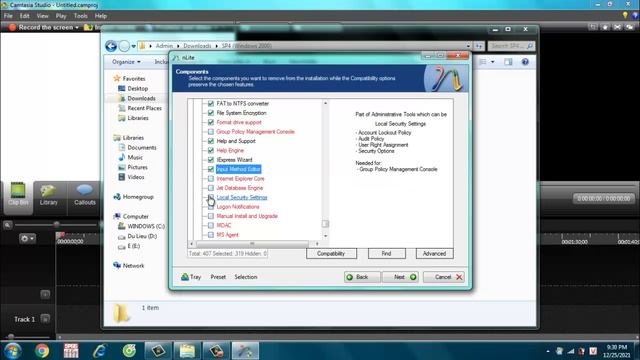Open Organize dropdown in Explorer
The width and height of the screenshot is (640, 360).
126,62
